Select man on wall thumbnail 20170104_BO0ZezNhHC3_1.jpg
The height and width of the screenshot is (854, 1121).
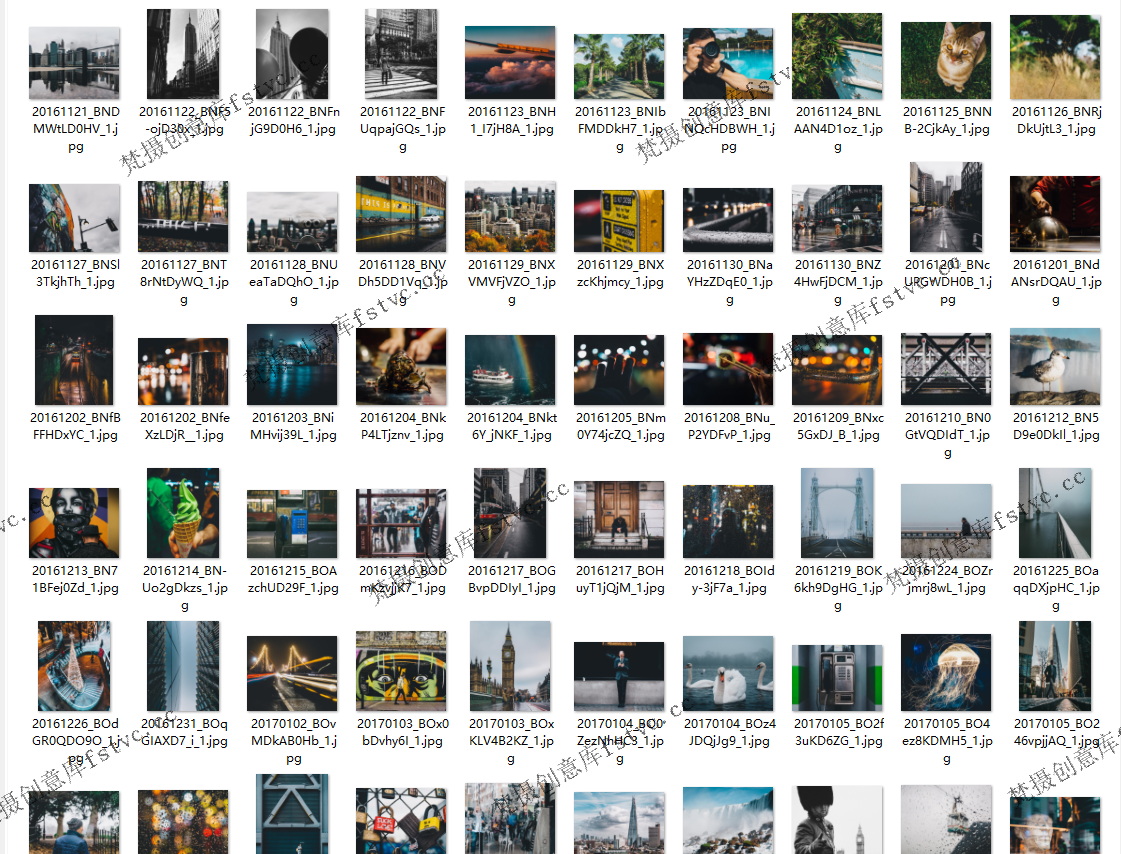tap(619, 675)
